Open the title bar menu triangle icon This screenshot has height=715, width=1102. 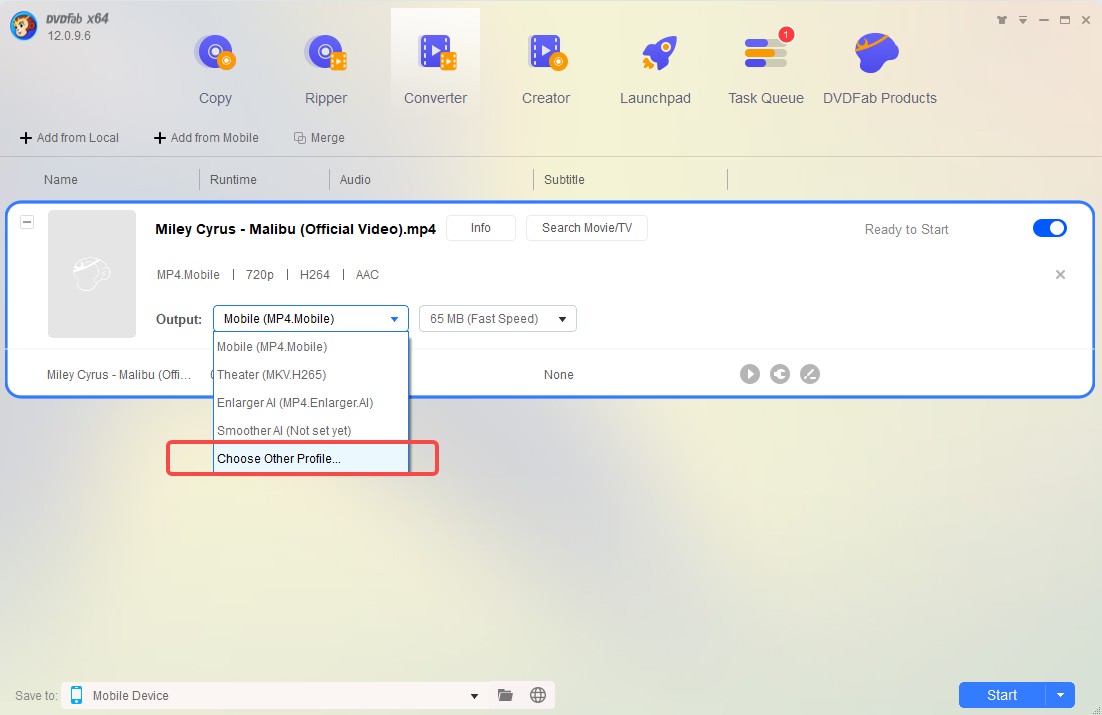tap(1023, 20)
